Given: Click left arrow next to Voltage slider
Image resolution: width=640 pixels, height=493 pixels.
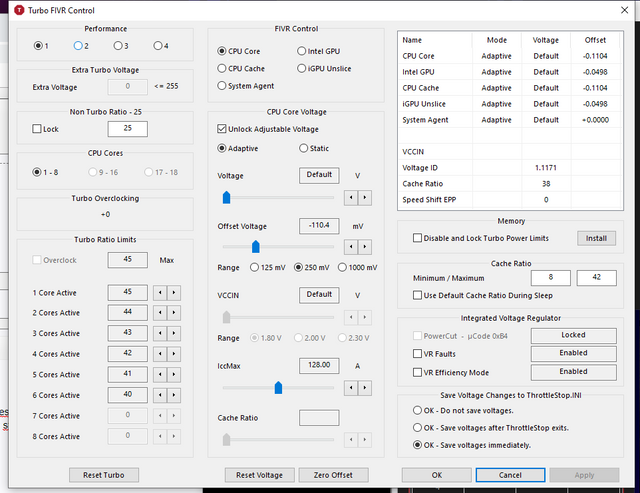Looking at the screenshot, I should (x=349, y=198).
